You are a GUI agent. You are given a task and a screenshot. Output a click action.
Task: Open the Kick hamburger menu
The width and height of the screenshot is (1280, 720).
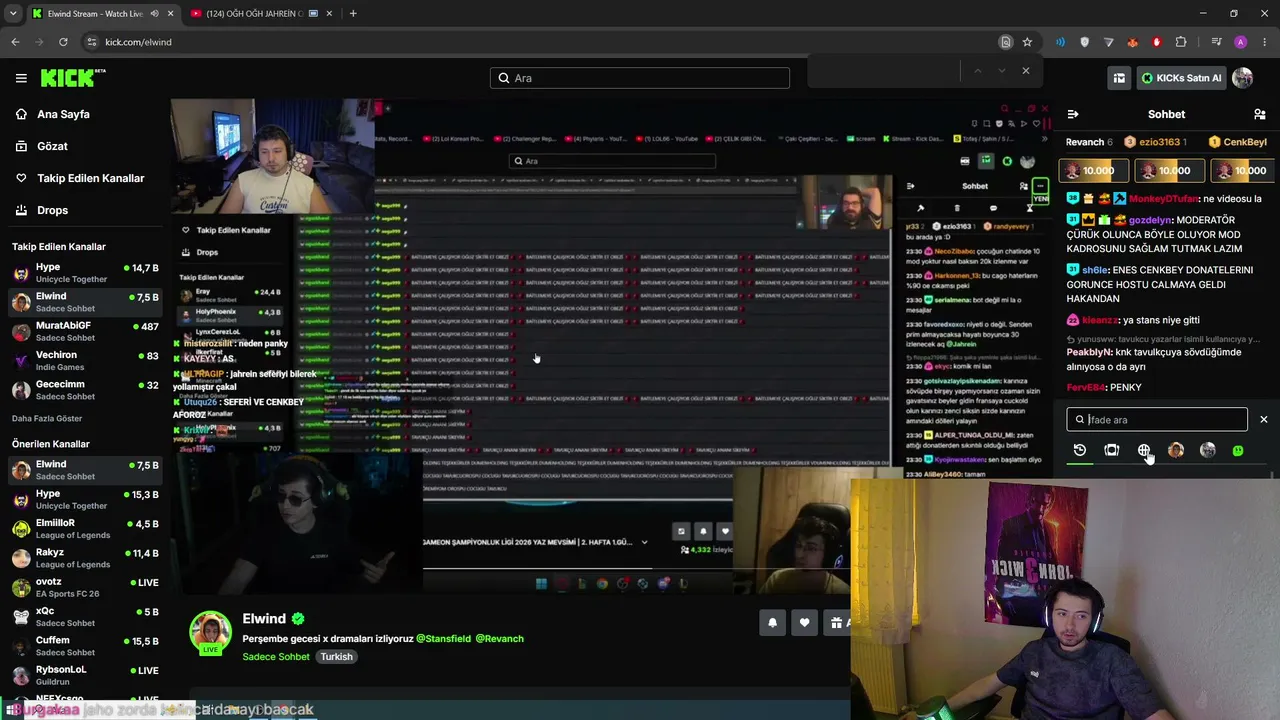tap(21, 78)
